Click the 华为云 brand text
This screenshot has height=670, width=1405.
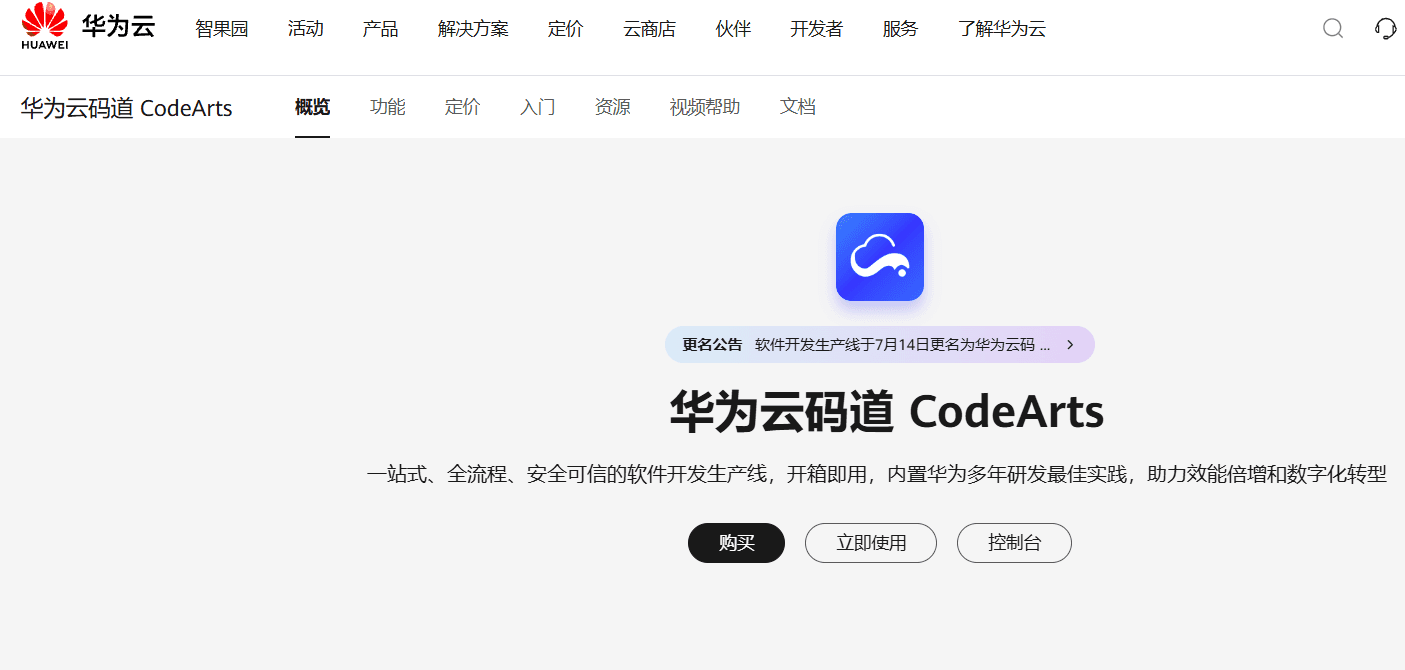tap(118, 26)
